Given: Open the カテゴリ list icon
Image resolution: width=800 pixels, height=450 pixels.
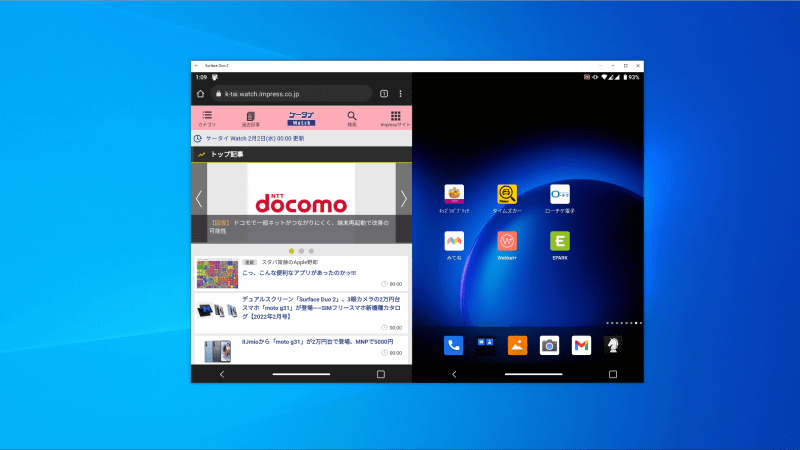Looking at the screenshot, I should click(207, 118).
